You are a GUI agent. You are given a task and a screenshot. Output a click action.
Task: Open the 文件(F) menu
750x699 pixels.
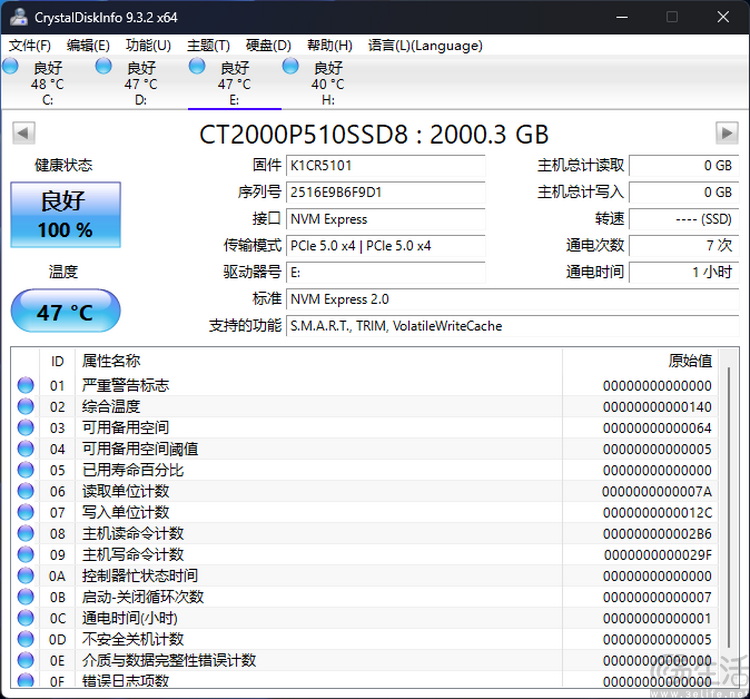(30, 45)
